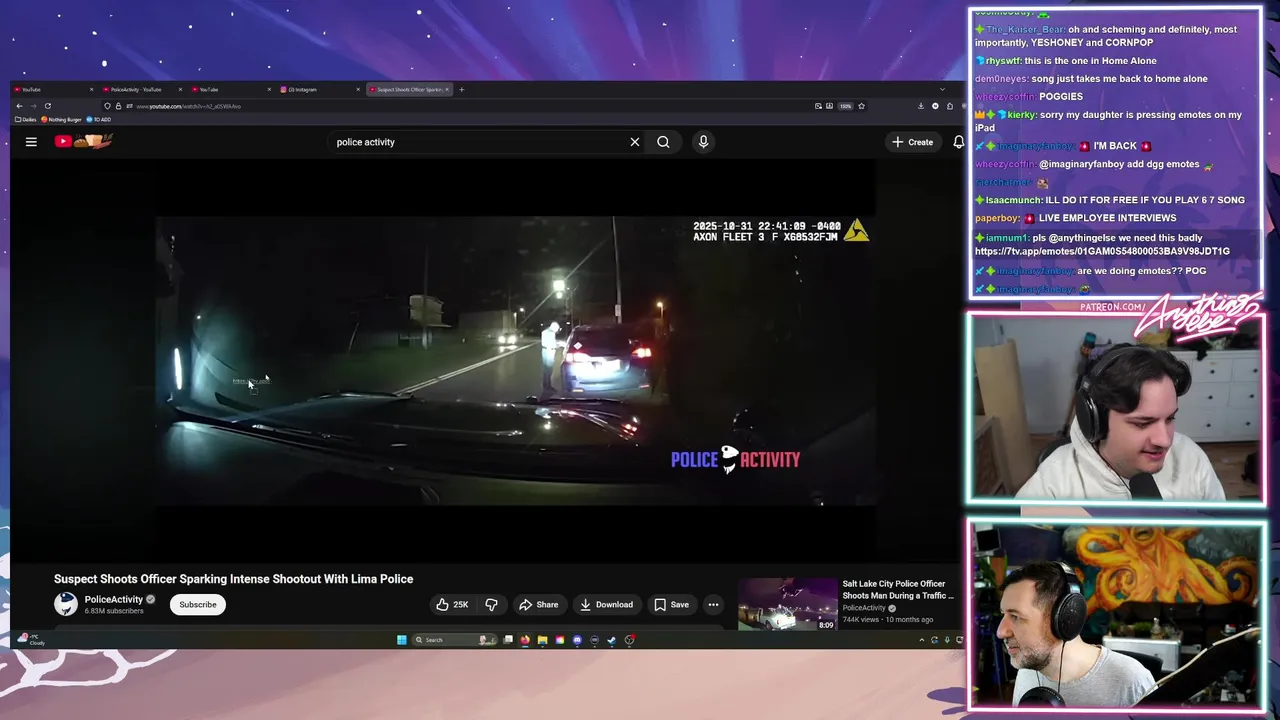Open File Explorer from the taskbar
The image size is (1280, 720).
(x=542, y=640)
